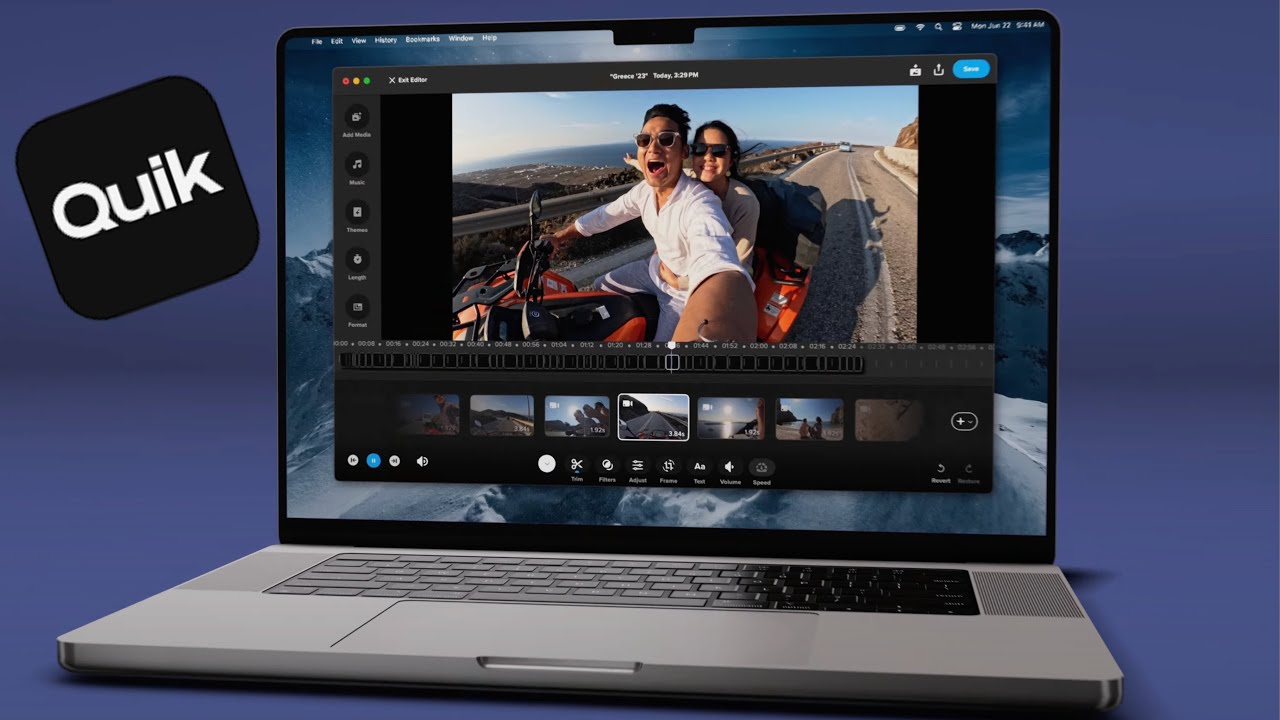Click Exit Editor
The height and width of the screenshot is (720, 1280).
pyautogui.click(x=408, y=80)
